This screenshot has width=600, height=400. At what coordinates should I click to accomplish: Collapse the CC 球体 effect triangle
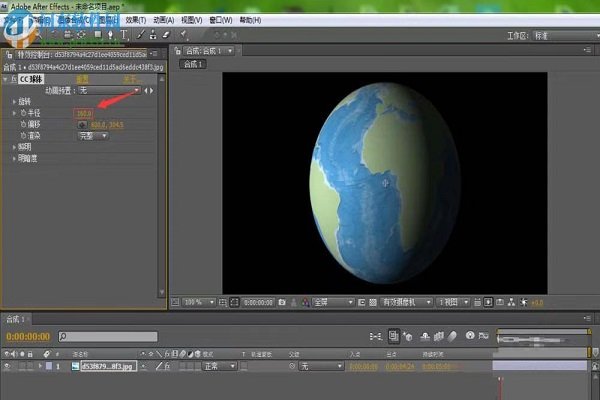tap(5, 79)
